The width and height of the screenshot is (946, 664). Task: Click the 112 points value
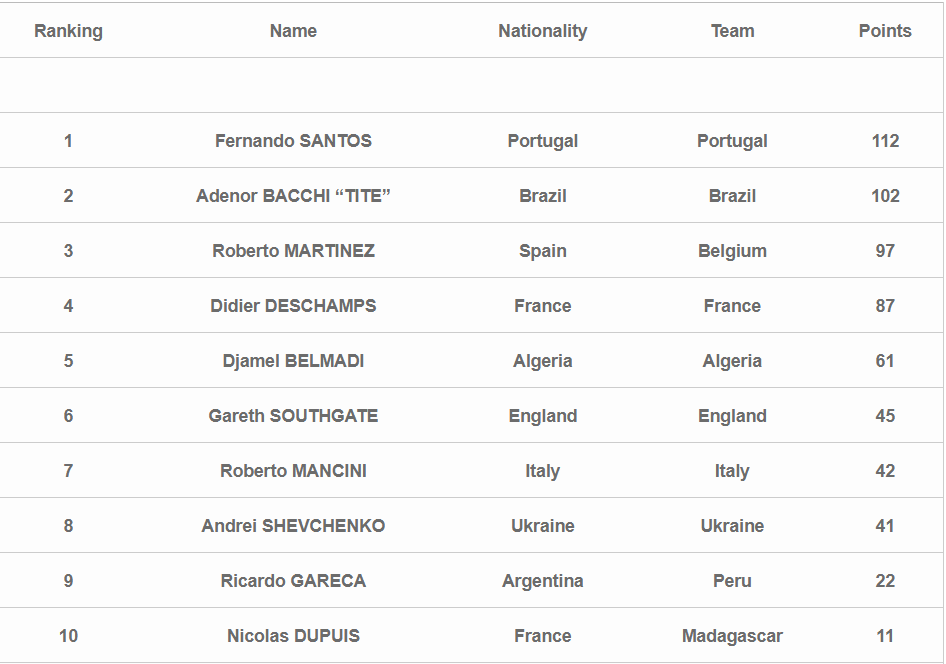click(x=885, y=141)
